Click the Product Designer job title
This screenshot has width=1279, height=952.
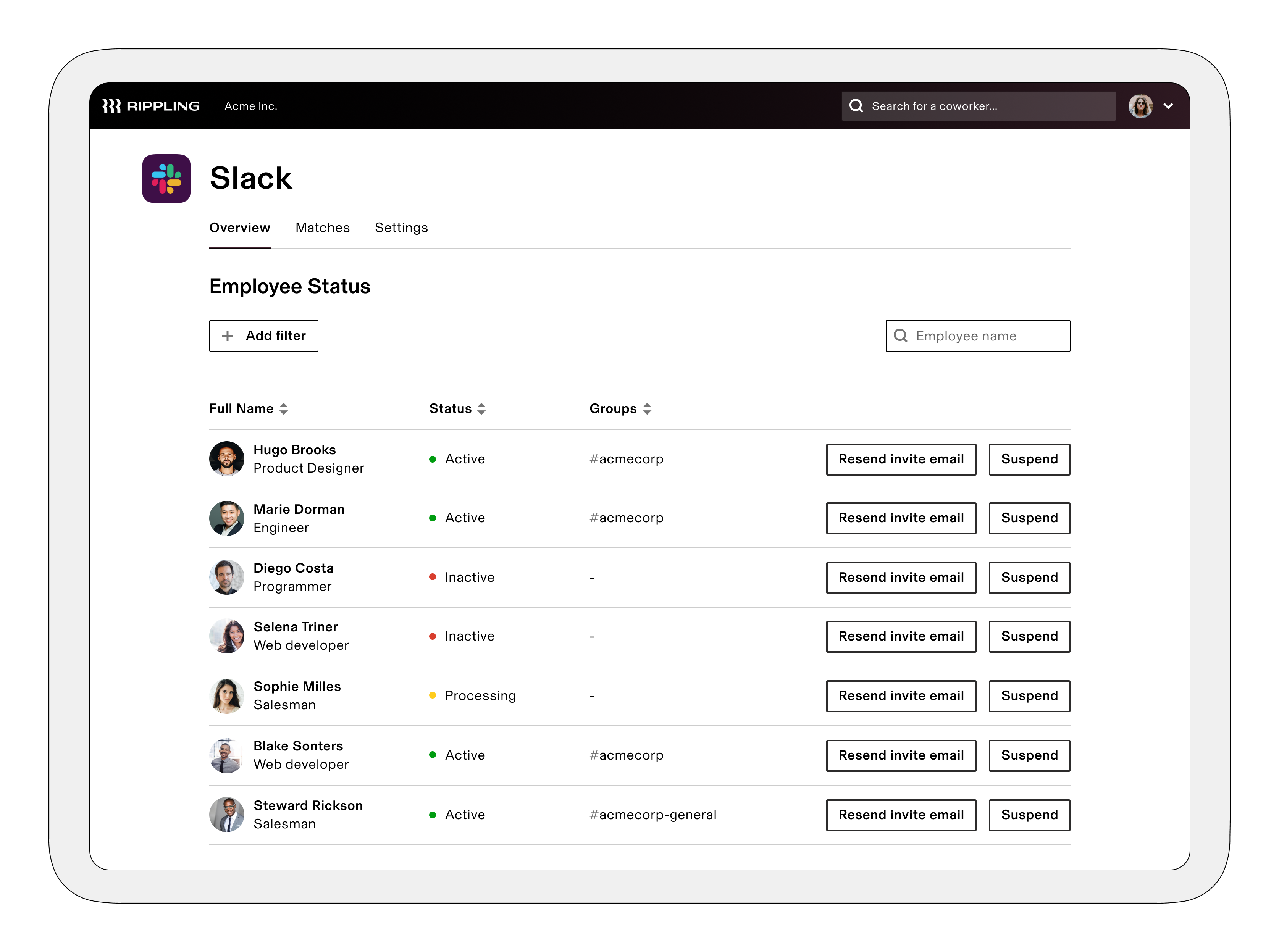click(x=309, y=468)
